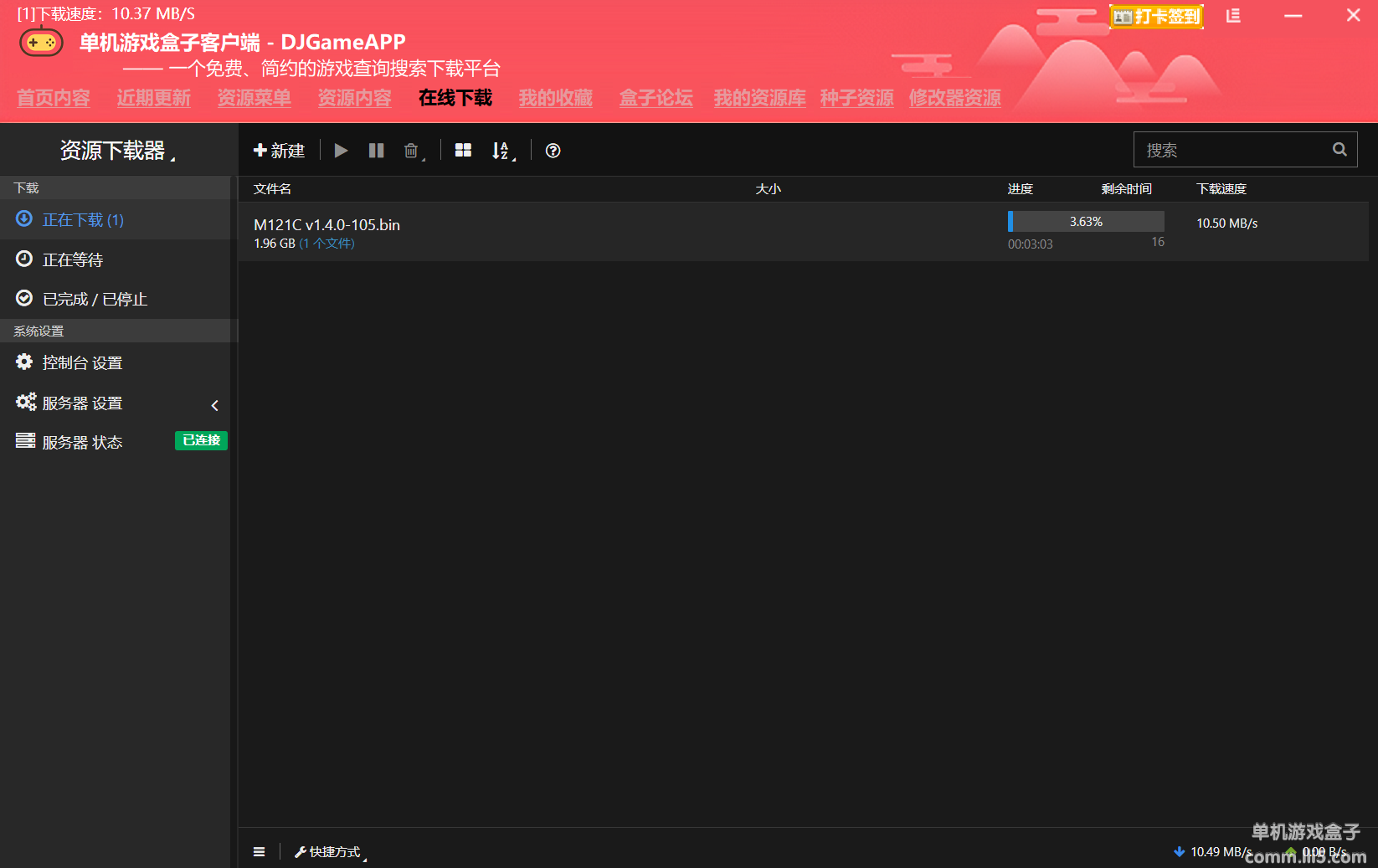This screenshot has height=868, width=1378.
Task: Click the game controller app logo
Action: coord(41,41)
